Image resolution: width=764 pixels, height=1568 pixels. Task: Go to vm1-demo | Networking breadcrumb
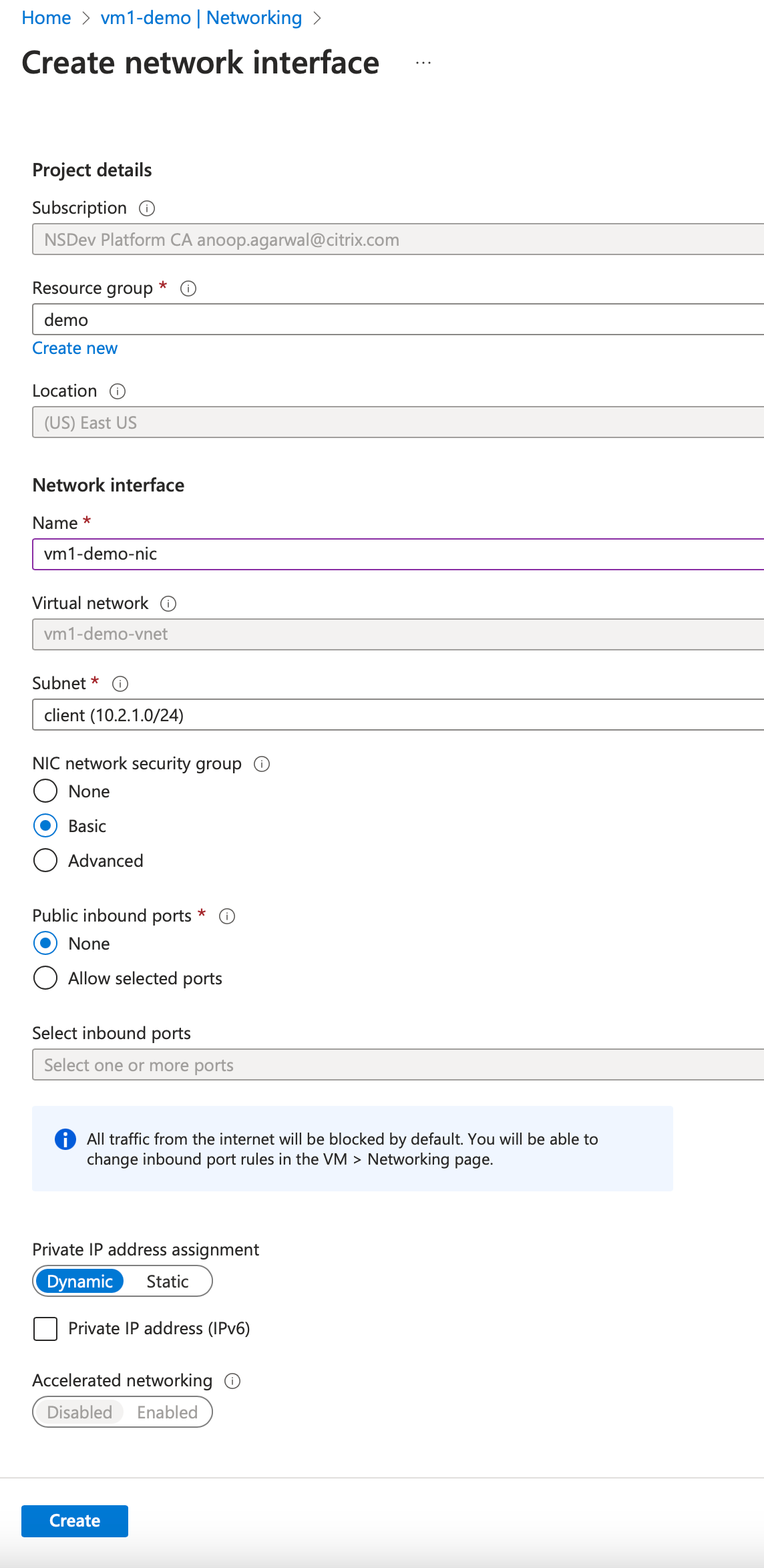click(201, 17)
